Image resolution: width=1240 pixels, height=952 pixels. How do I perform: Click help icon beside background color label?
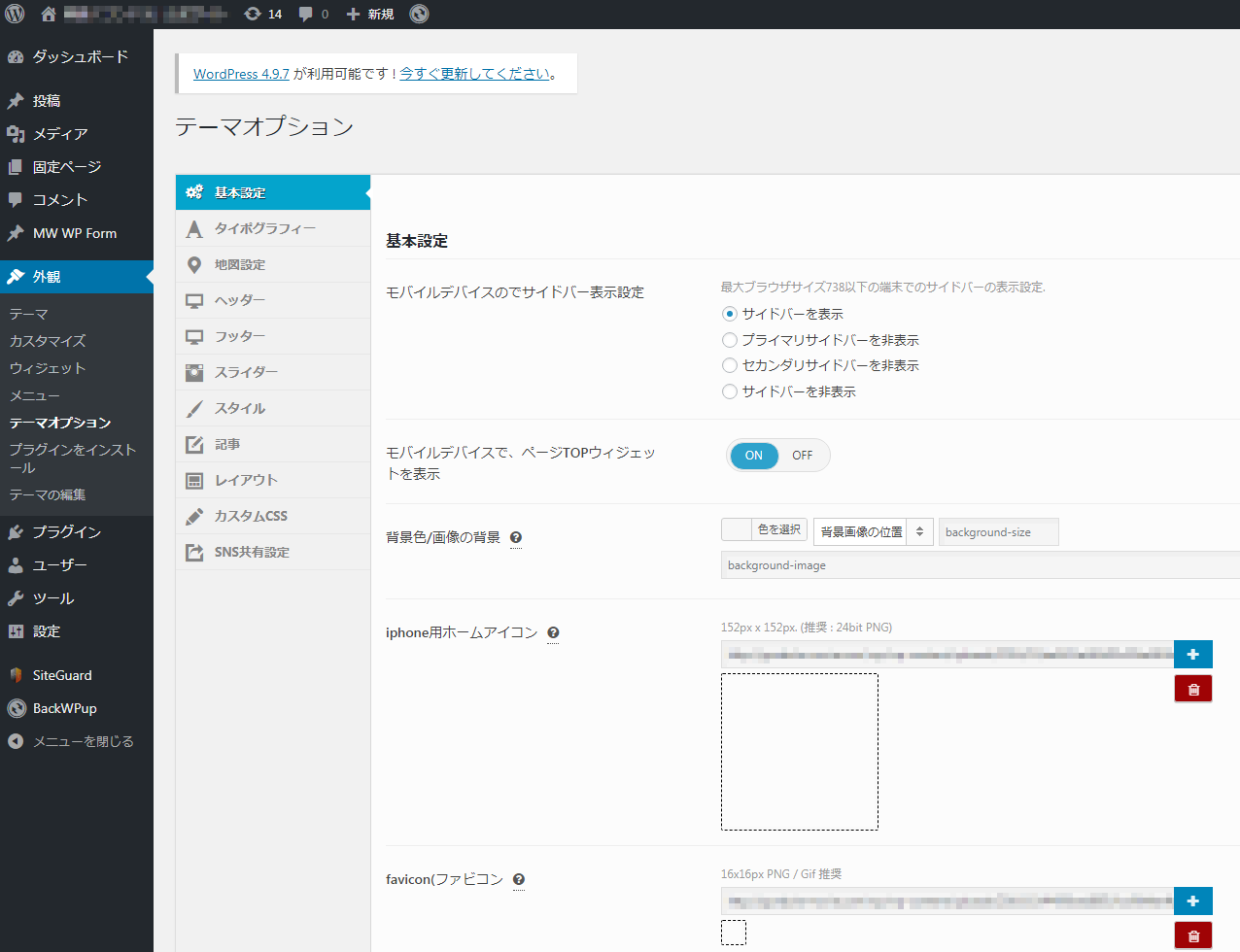pyautogui.click(x=516, y=538)
